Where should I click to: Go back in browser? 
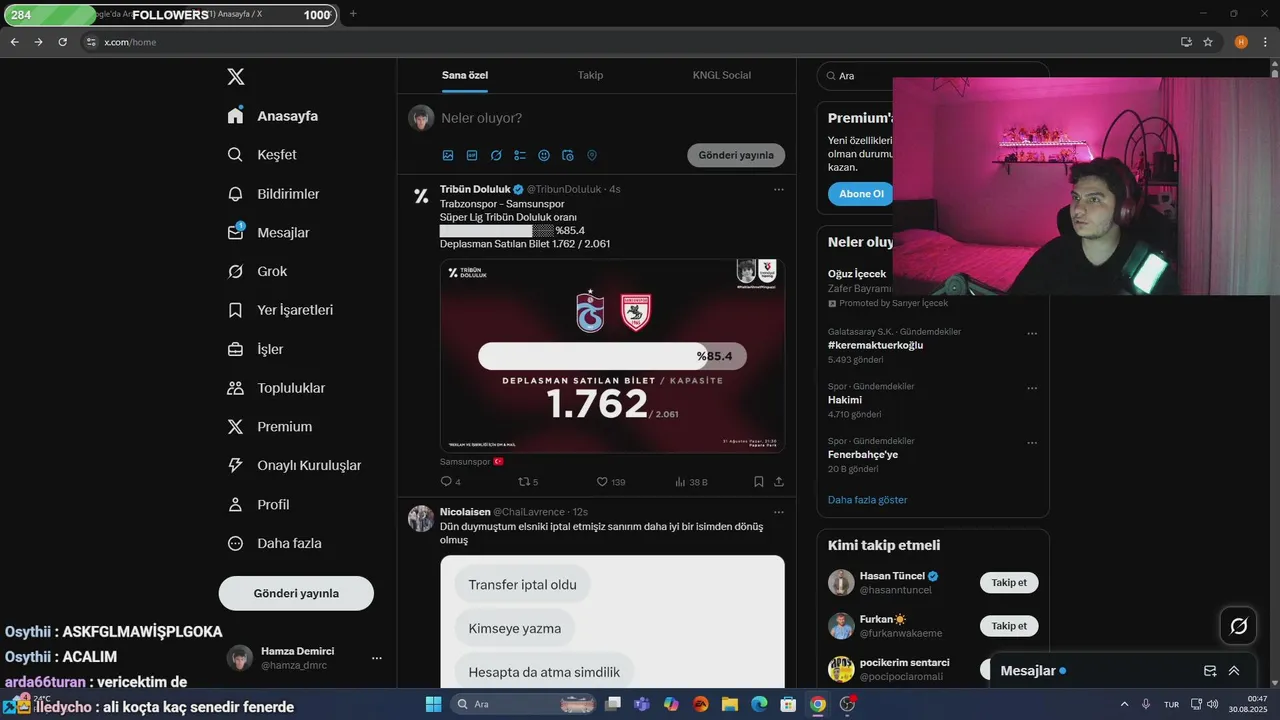(14, 42)
